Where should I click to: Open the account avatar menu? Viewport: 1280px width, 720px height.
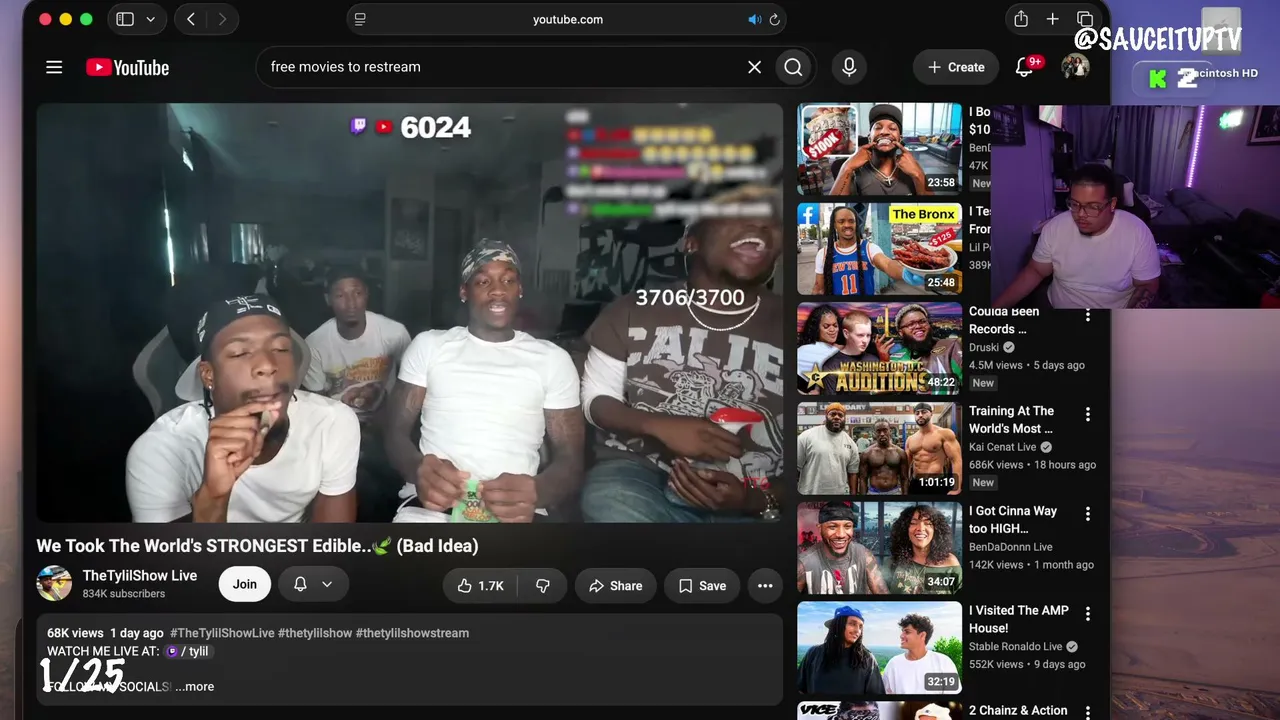tap(1075, 67)
